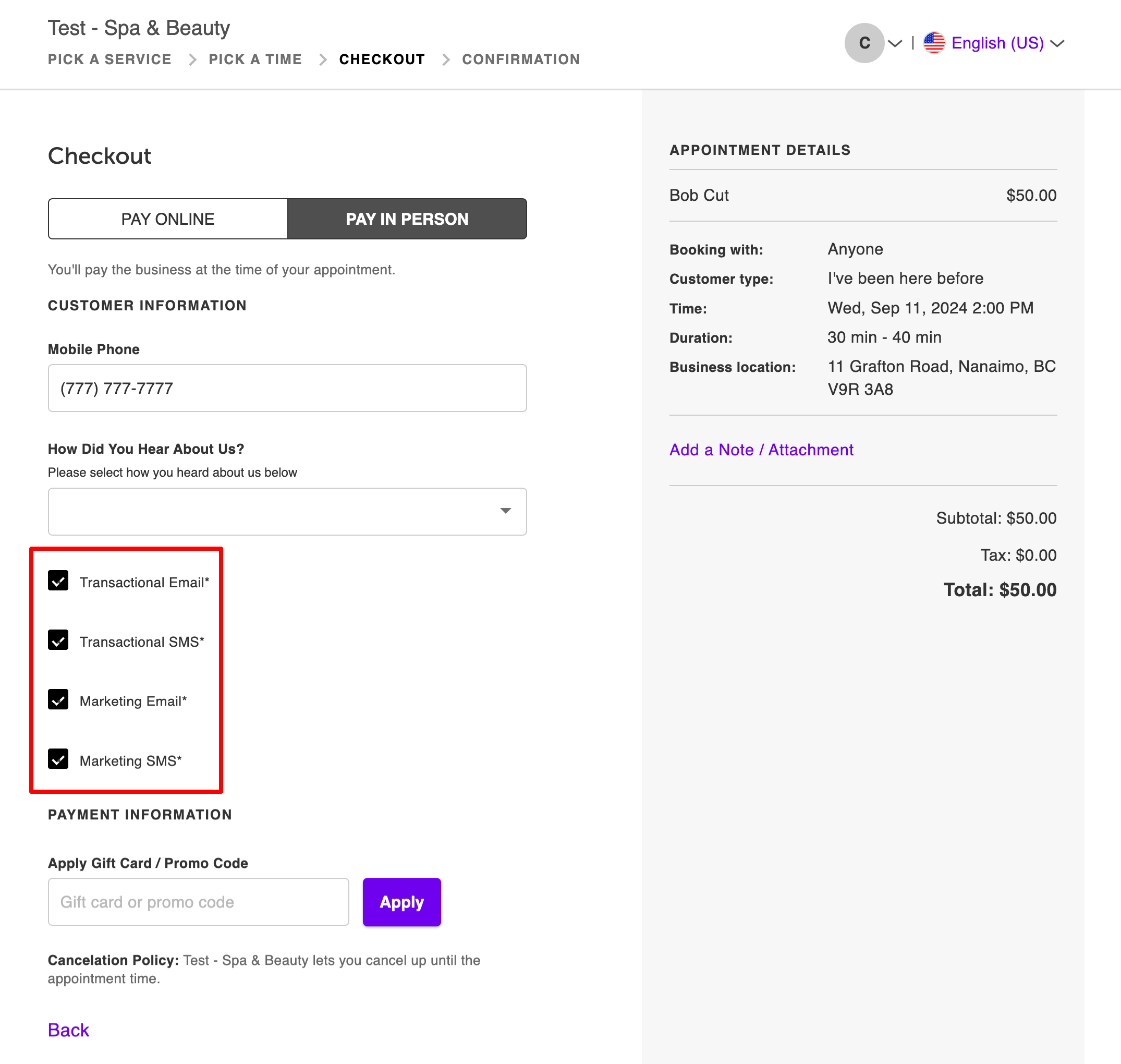1121x1064 pixels.
Task: Switch to the Pay Online tab
Action: click(168, 219)
